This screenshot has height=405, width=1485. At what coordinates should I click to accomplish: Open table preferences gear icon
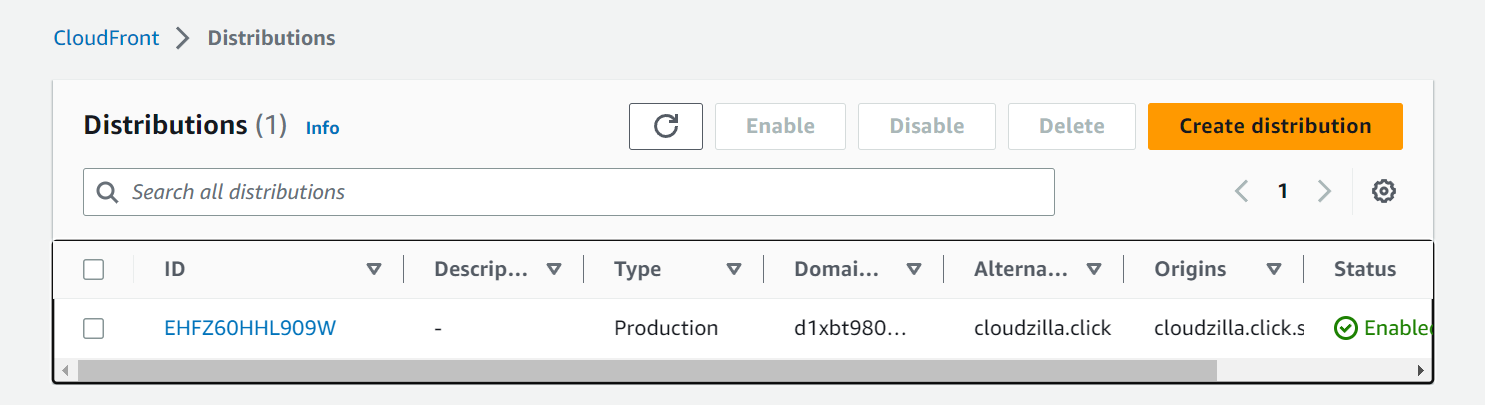click(x=1384, y=191)
